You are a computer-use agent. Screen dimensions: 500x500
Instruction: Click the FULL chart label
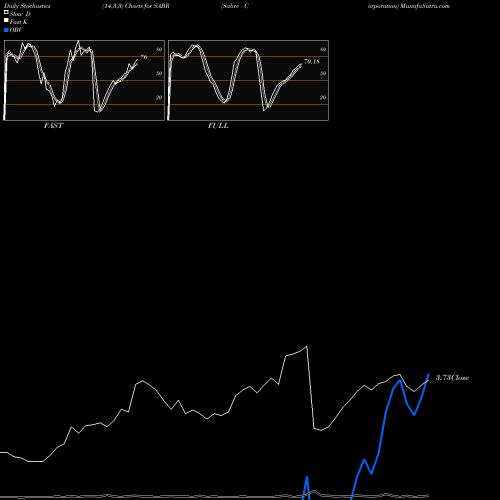coord(218,126)
